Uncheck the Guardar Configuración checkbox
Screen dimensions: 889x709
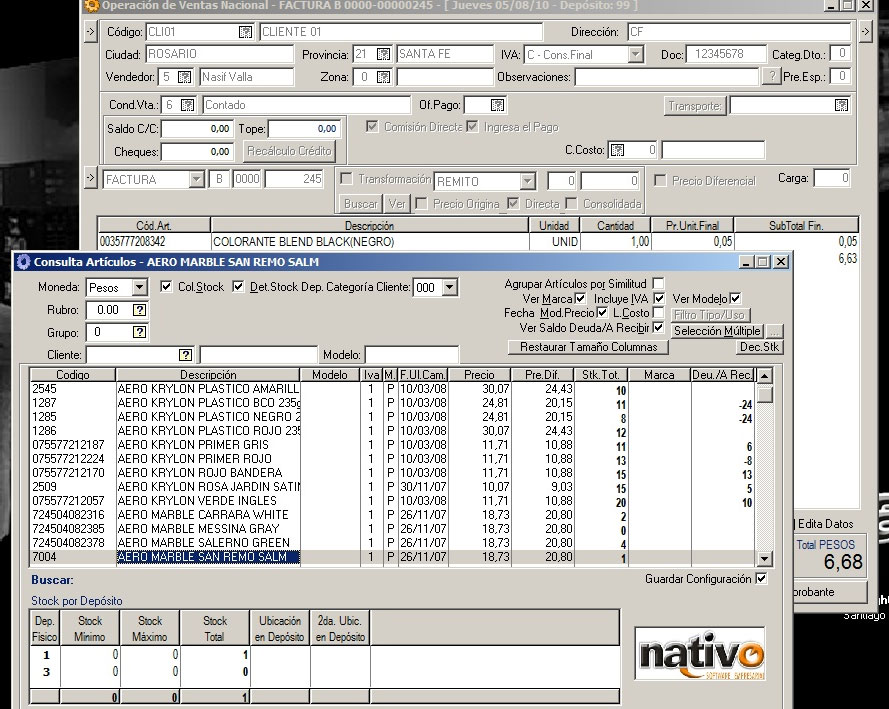pyautogui.click(x=762, y=579)
